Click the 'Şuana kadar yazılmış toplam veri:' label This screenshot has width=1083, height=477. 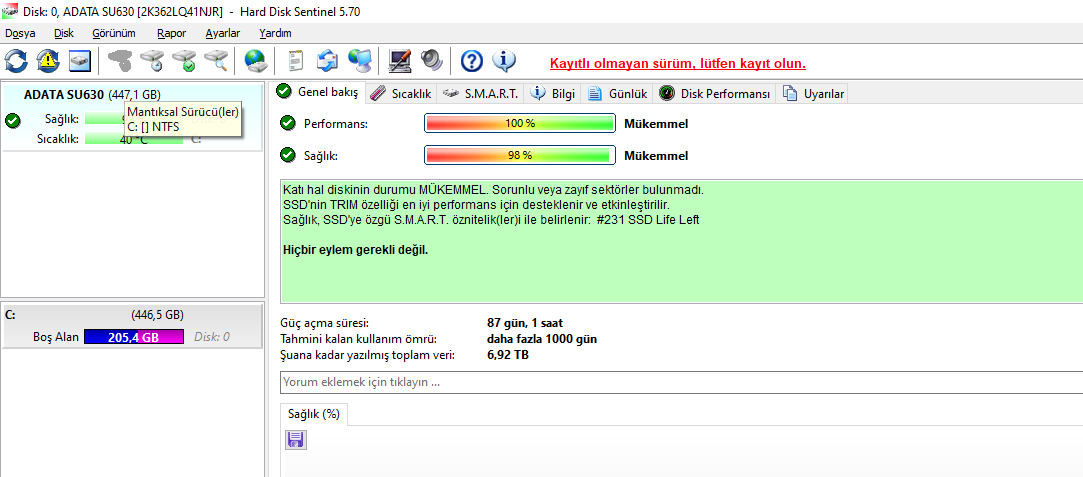367,355
